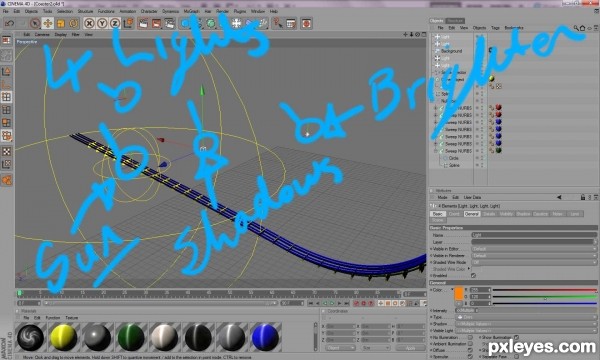Click the green G color slider
Screen dimensions: 600x360
point(545,297)
